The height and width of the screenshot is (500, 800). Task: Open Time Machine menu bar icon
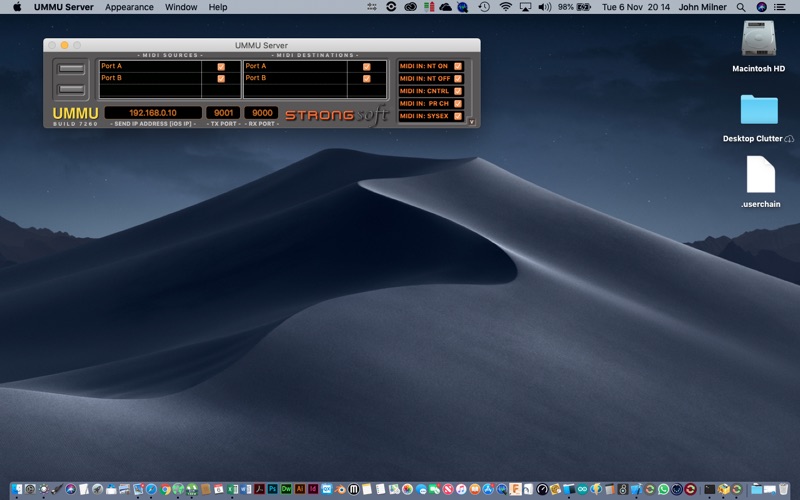[484, 7]
